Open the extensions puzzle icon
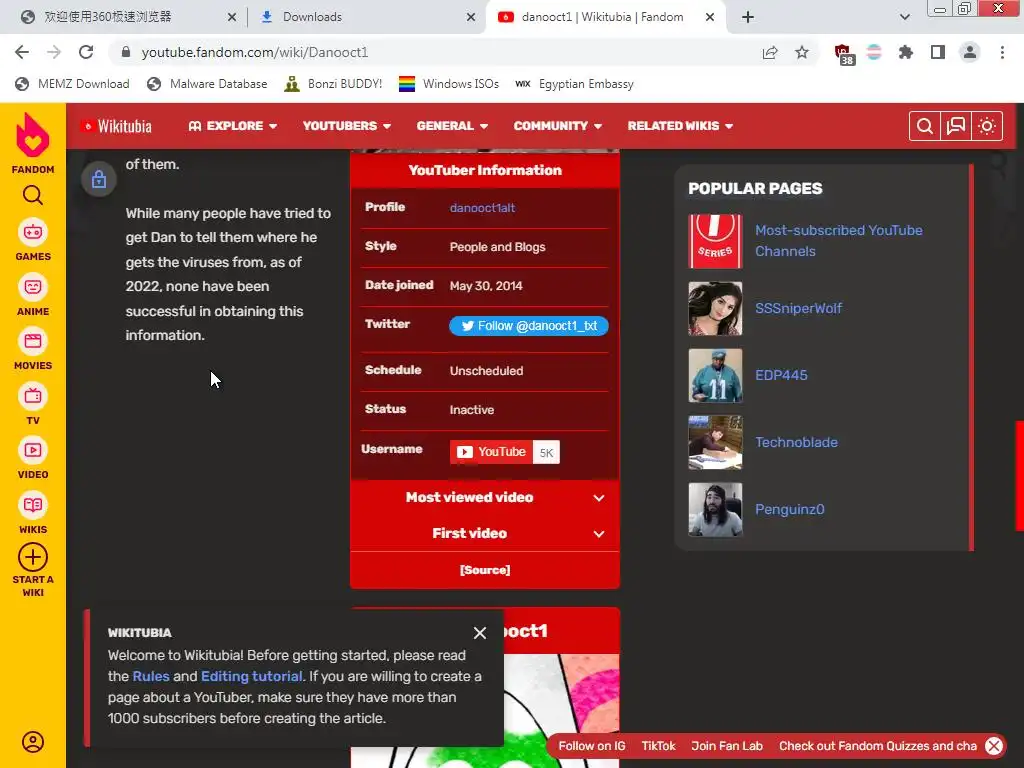Viewport: 1024px width, 768px height. pos(906,52)
